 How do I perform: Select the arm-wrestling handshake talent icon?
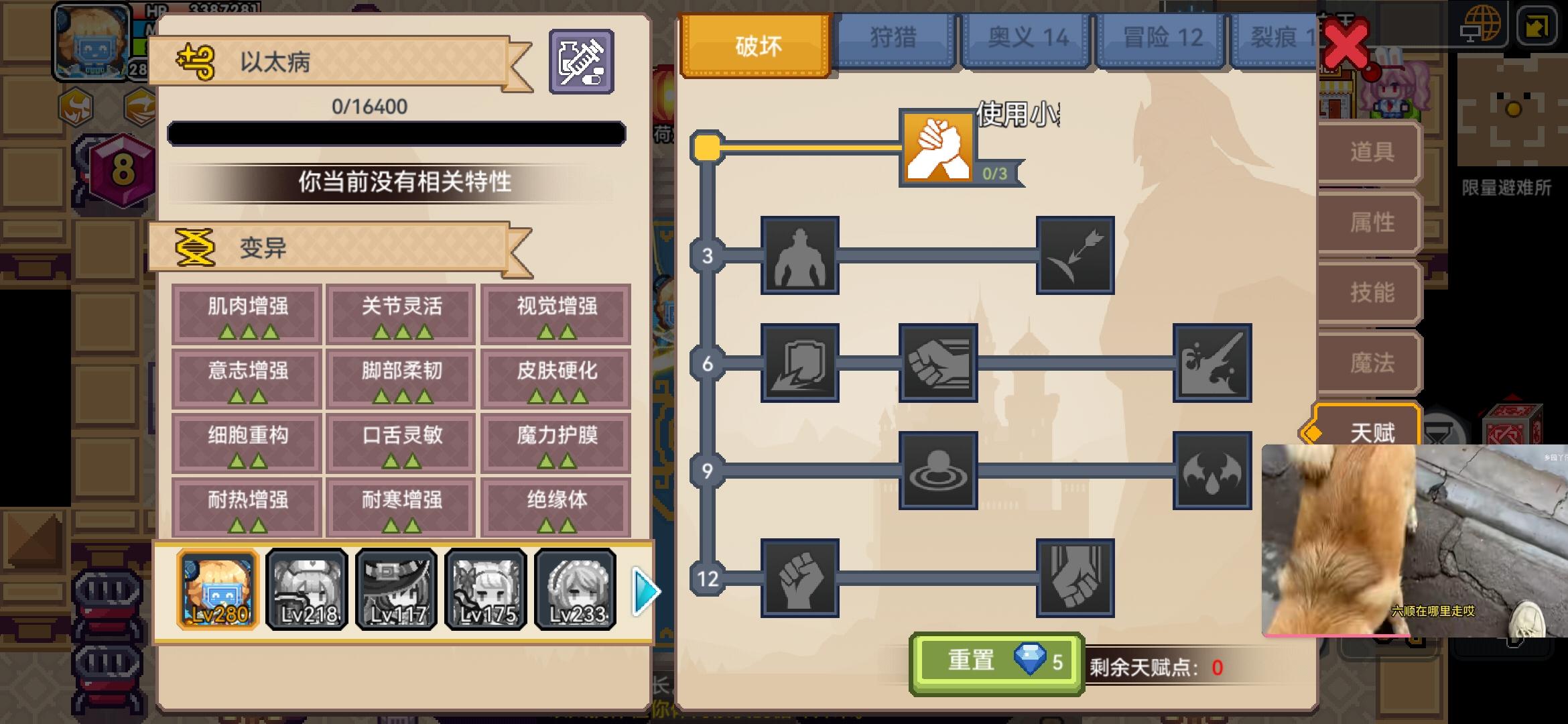pyautogui.click(x=937, y=147)
